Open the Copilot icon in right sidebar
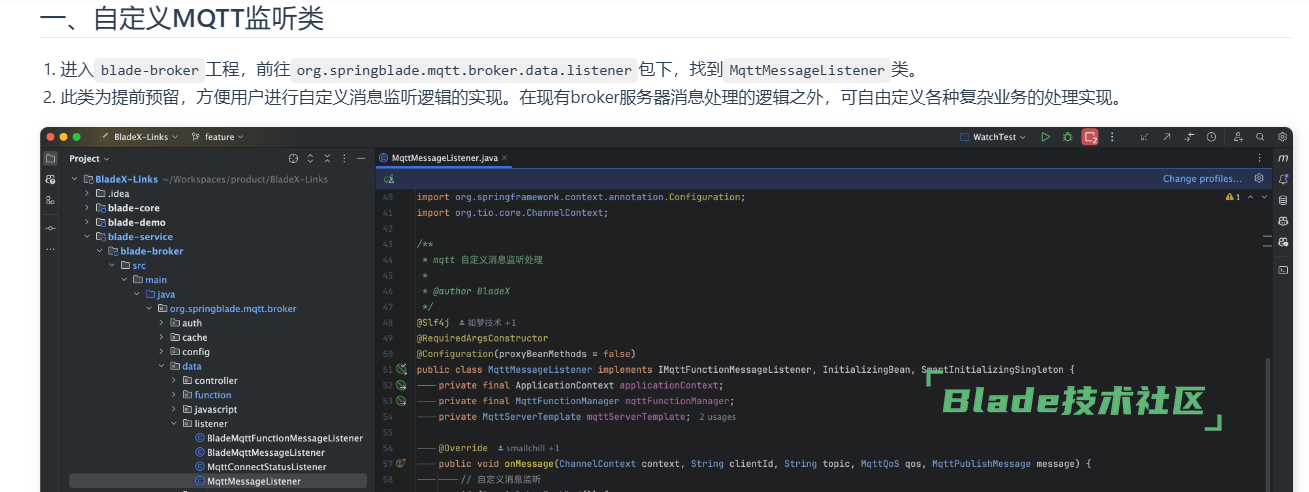1309x492 pixels. [x=1283, y=221]
